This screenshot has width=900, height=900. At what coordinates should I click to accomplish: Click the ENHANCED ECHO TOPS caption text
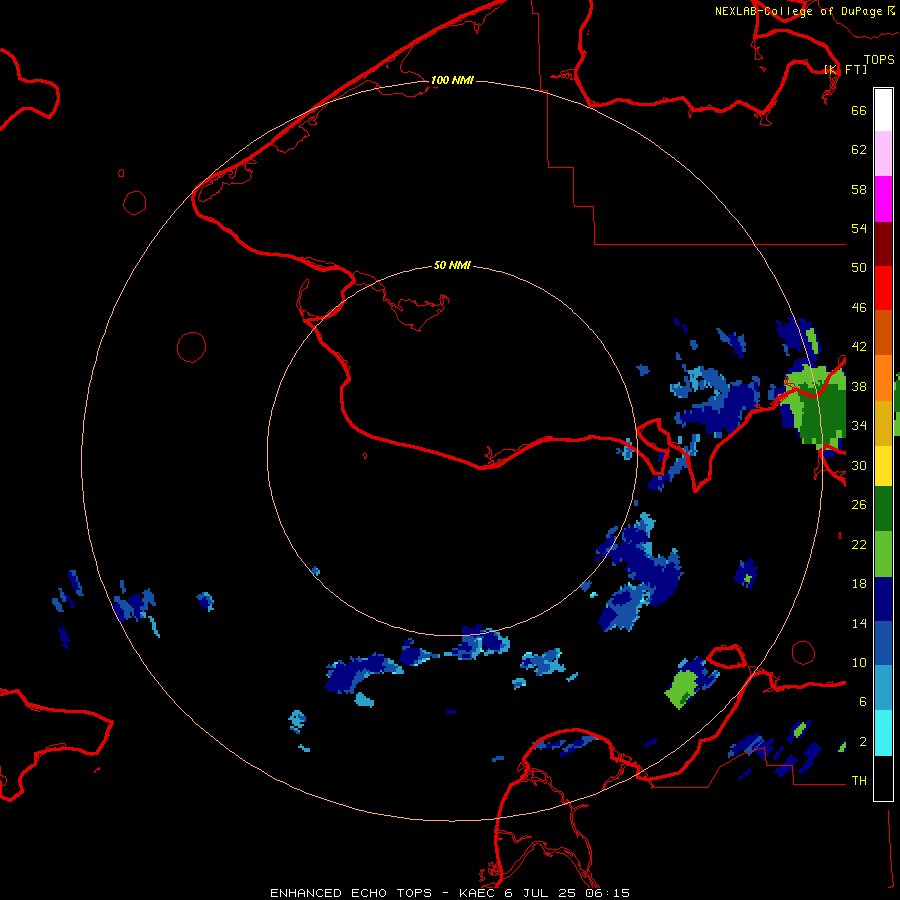point(351,893)
